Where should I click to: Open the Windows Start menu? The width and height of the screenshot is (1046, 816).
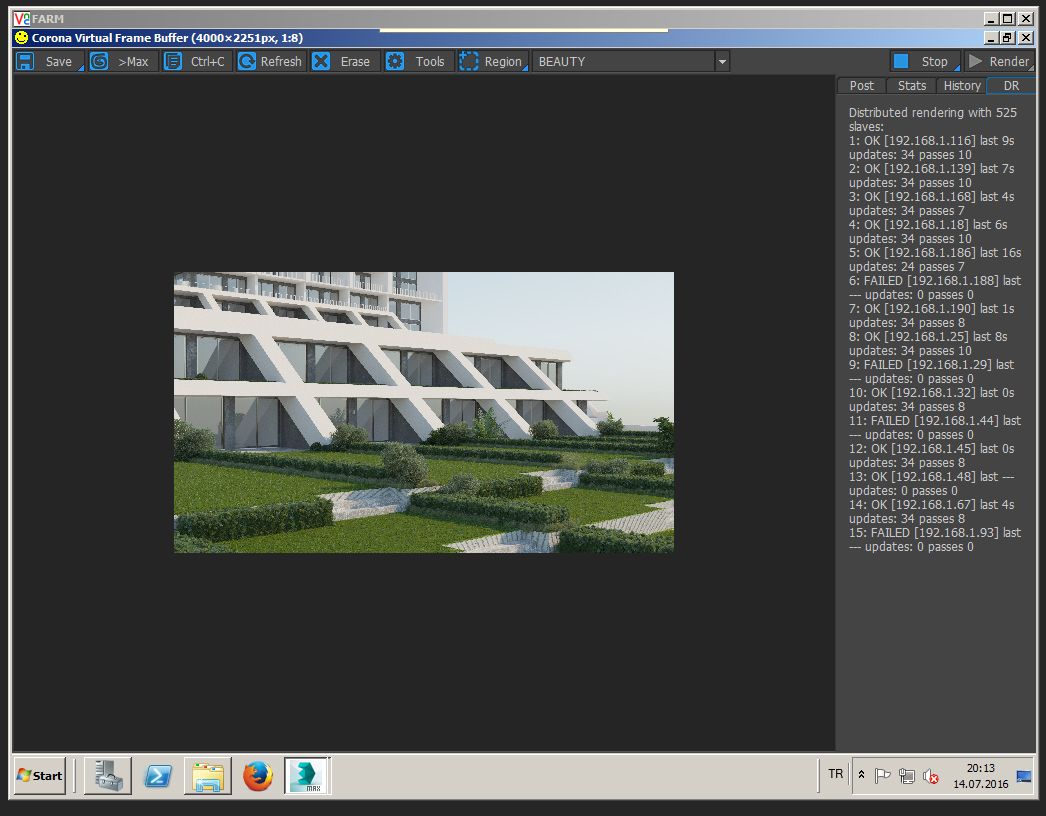click(x=40, y=775)
